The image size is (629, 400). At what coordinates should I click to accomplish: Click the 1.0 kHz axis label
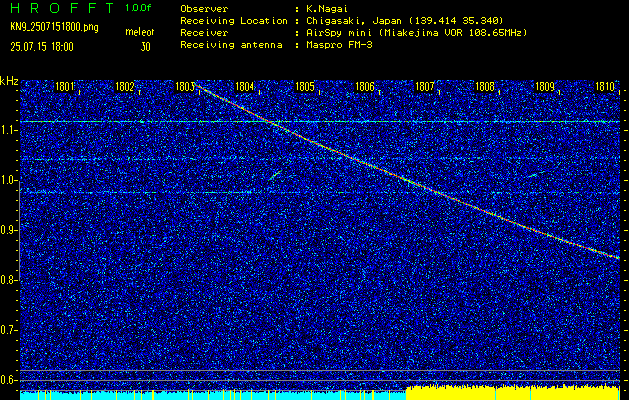tap(8, 180)
